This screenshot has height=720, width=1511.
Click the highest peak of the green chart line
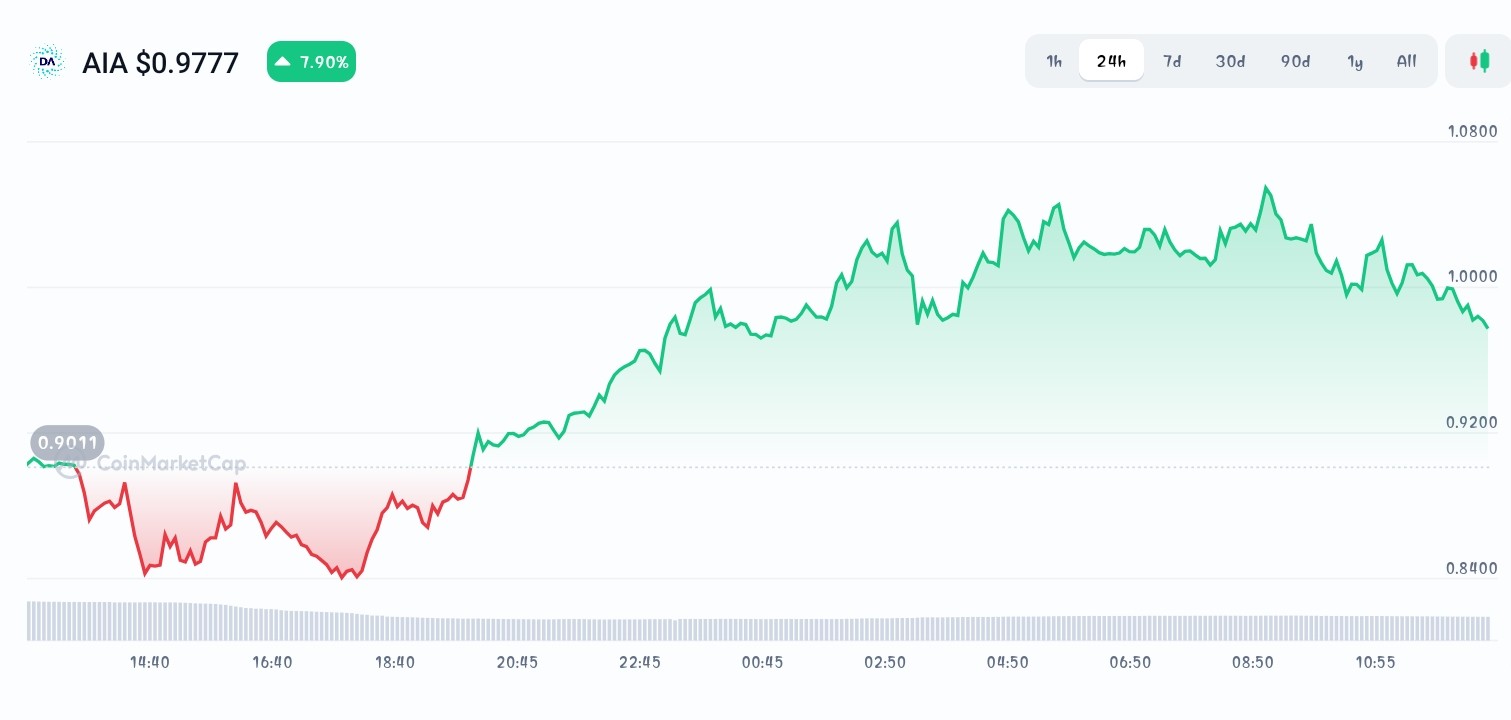tap(1266, 185)
